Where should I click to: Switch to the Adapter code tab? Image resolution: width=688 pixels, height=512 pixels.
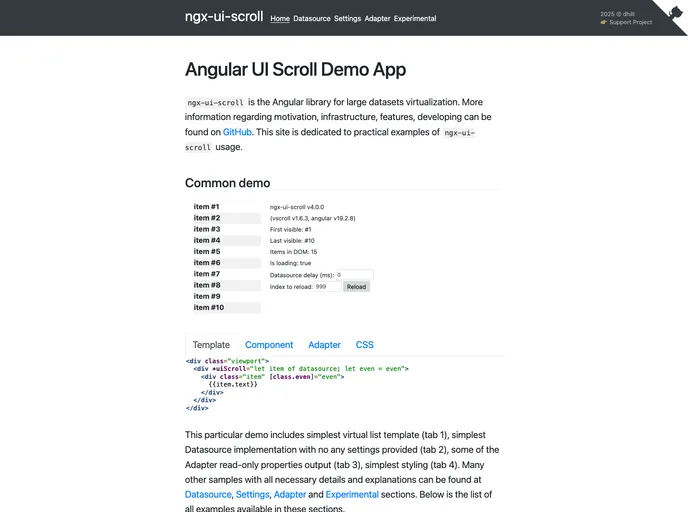click(324, 345)
